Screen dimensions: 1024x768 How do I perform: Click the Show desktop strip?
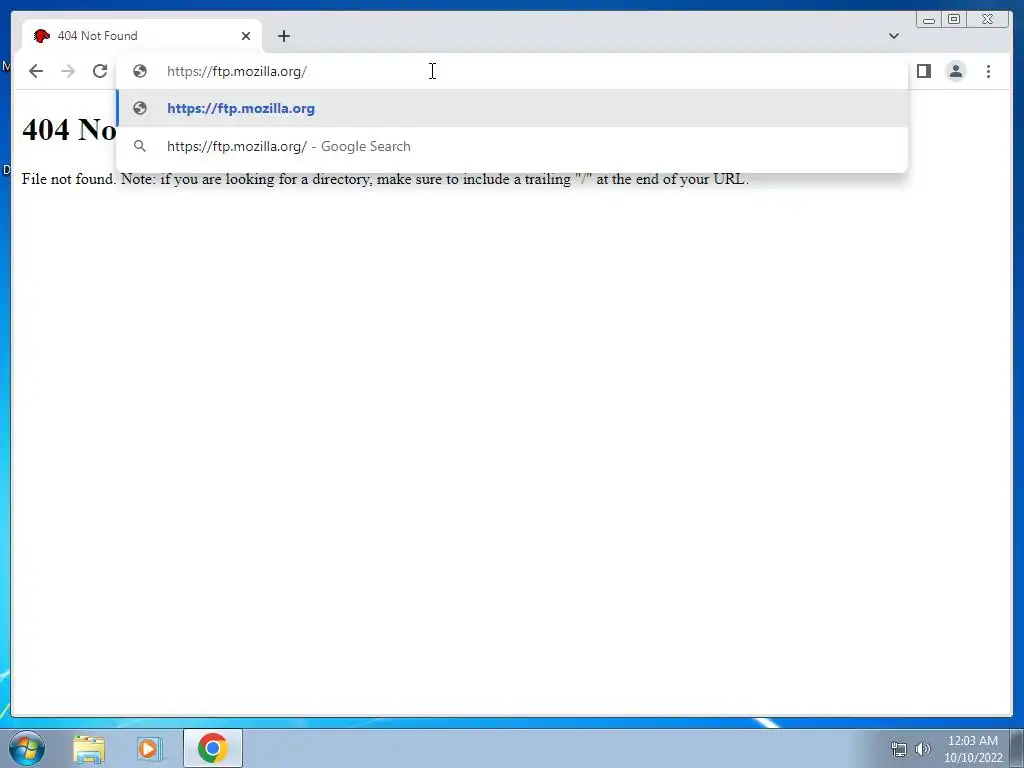coord(1017,748)
